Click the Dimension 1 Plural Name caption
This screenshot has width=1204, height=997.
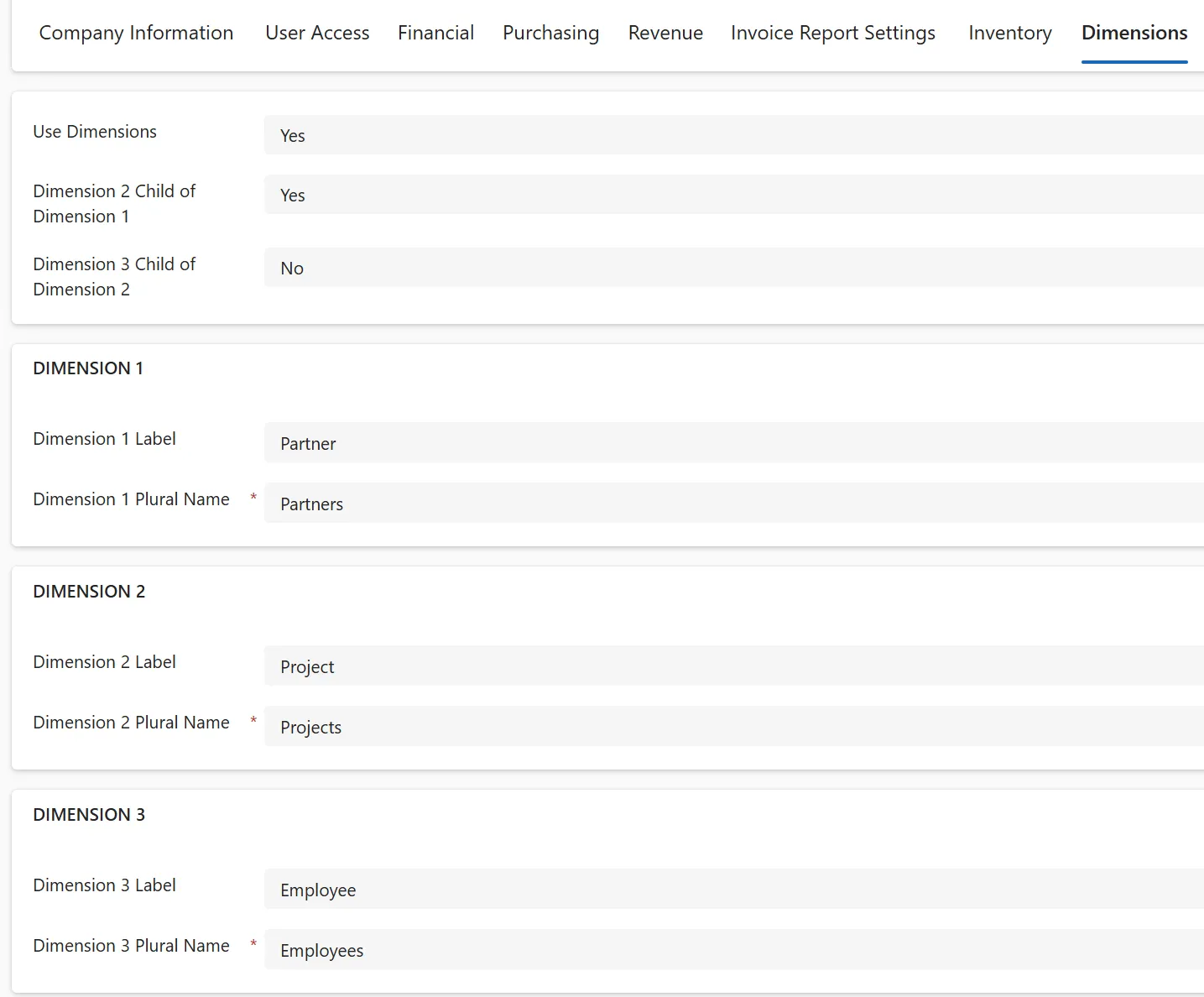[131, 499]
